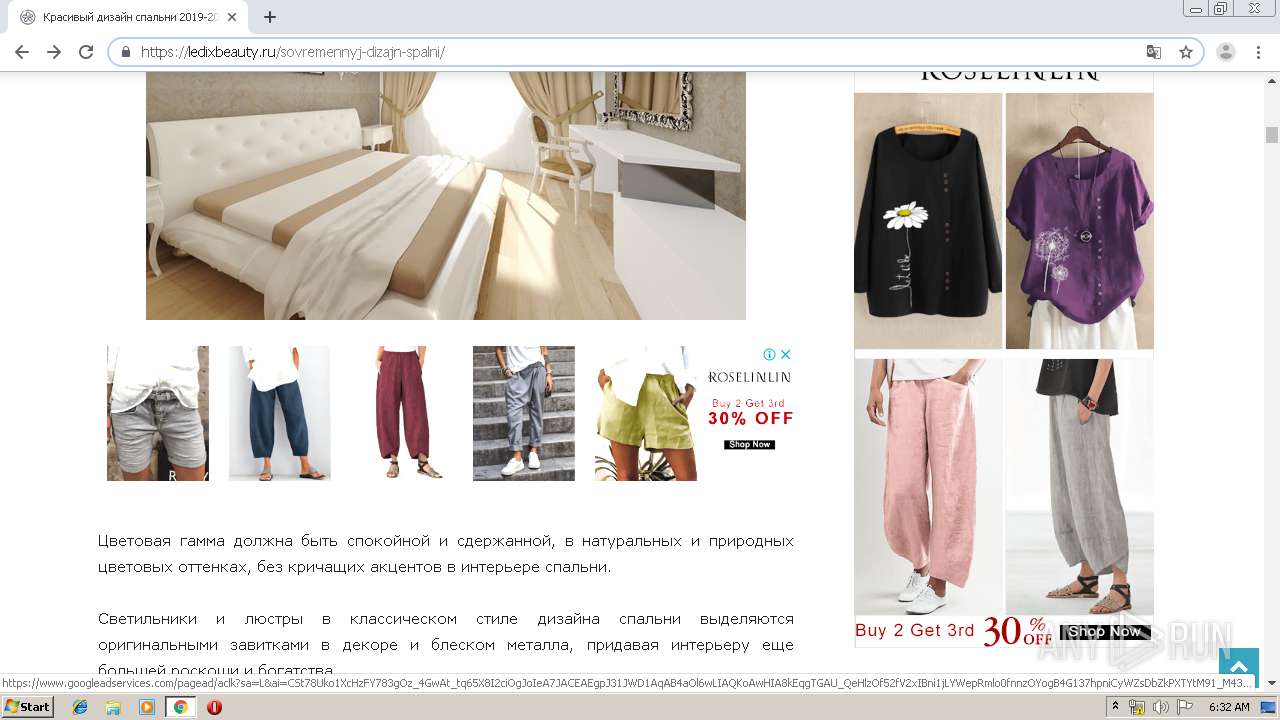Launch Internet Explorer from taskbar
The height and width of the screenshot is (720, 1280).
pos(80,707)
